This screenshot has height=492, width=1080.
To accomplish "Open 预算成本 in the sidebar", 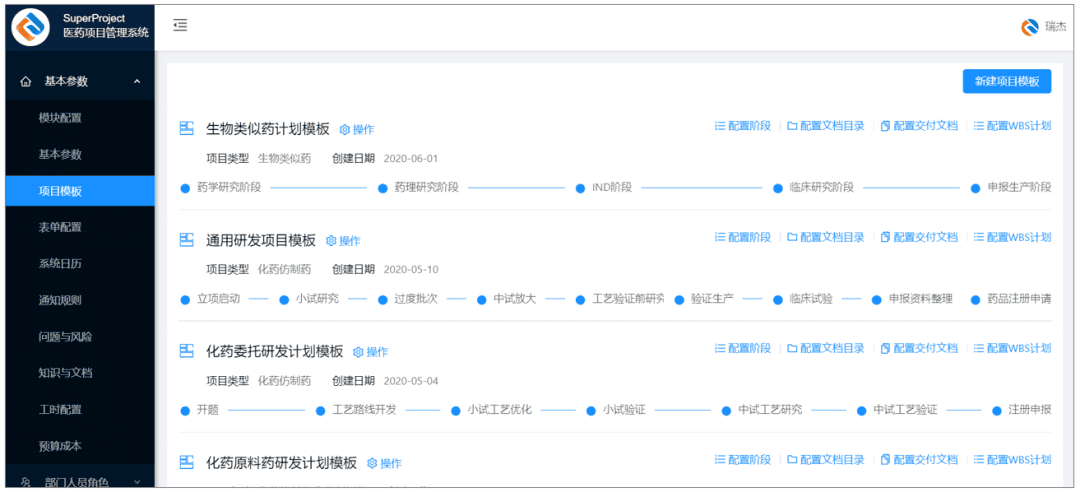I will [80, 446].
